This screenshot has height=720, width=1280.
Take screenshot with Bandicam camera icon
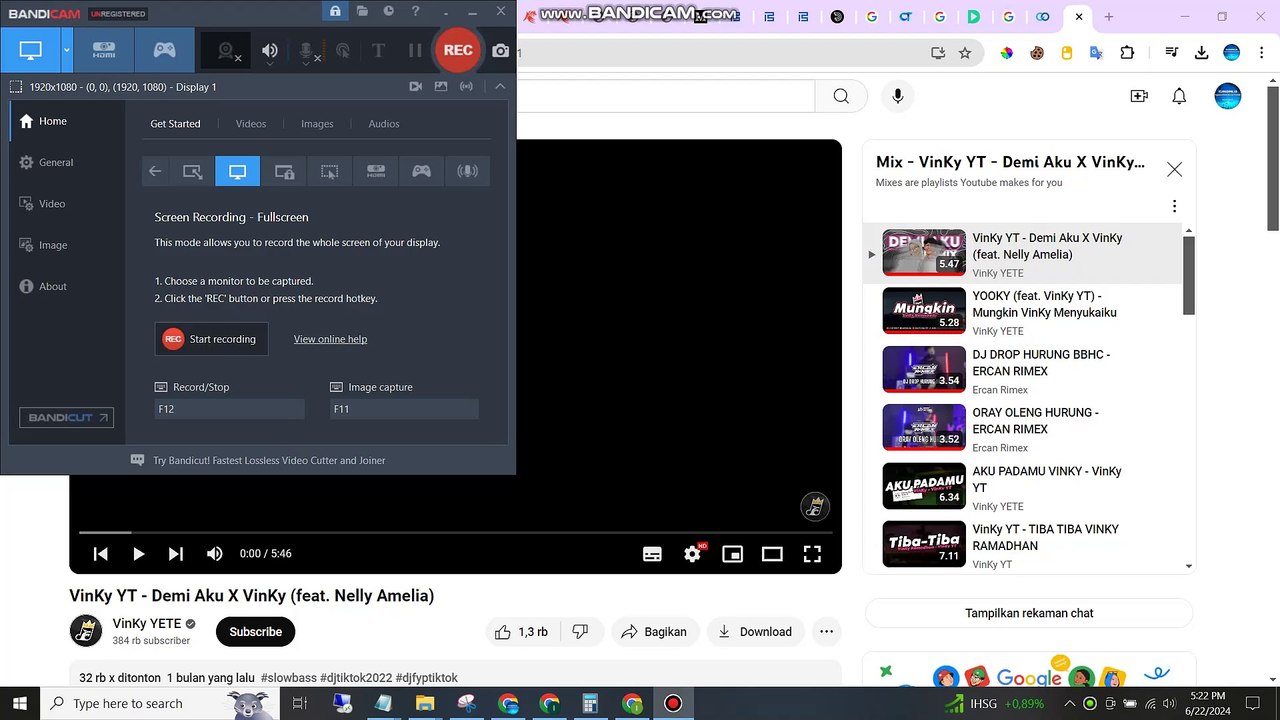[501, 51]
